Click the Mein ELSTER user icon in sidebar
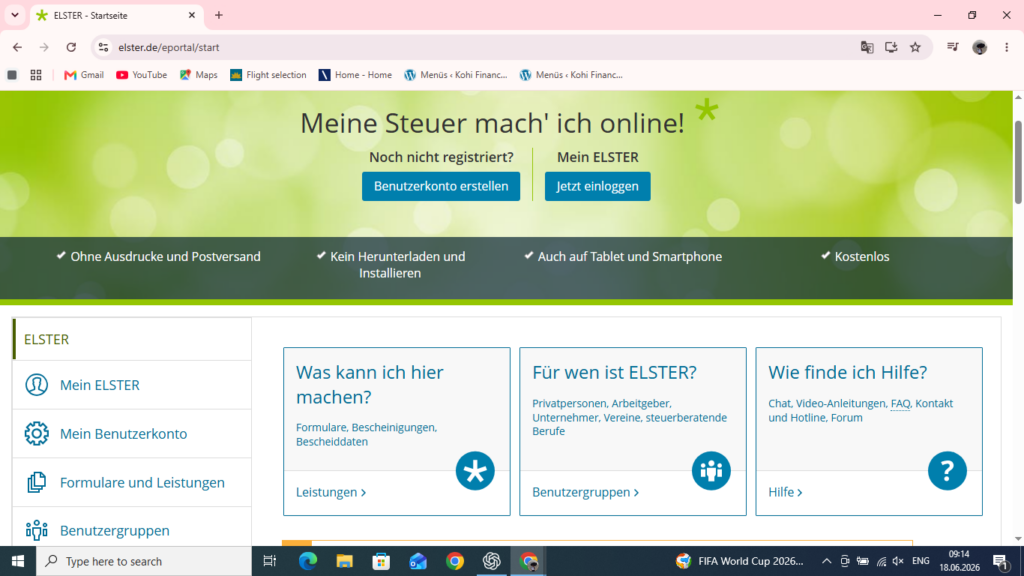This screenshot has width=1024, height=576. click(x=37, y=385)
